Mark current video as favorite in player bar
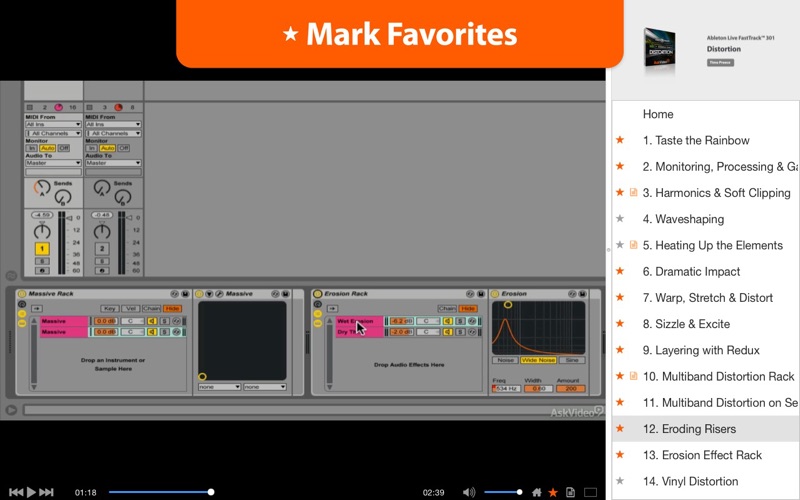The image size is (800, 500). pos(553,492)
